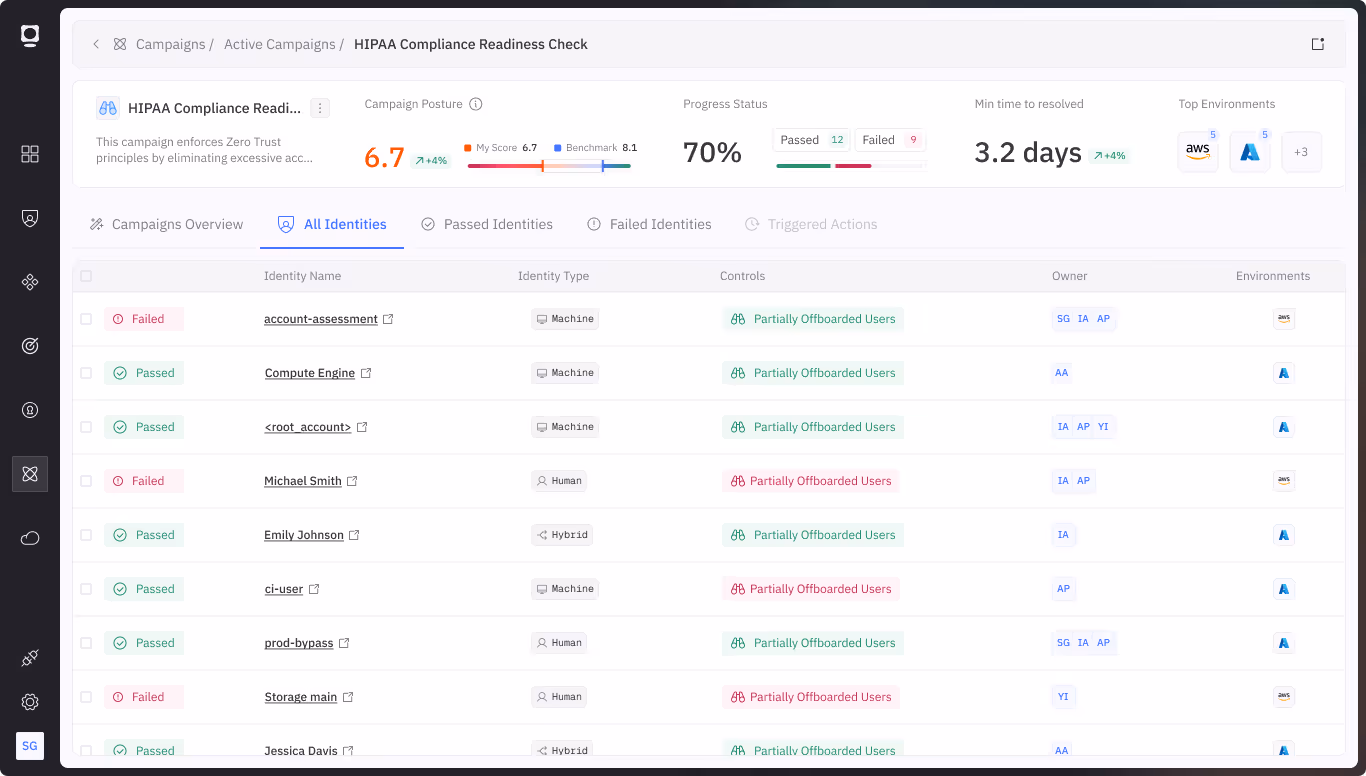Open the shield user icon in sidebar
The height and width of the screenshot is (776, 1366).
coord(30,218)
